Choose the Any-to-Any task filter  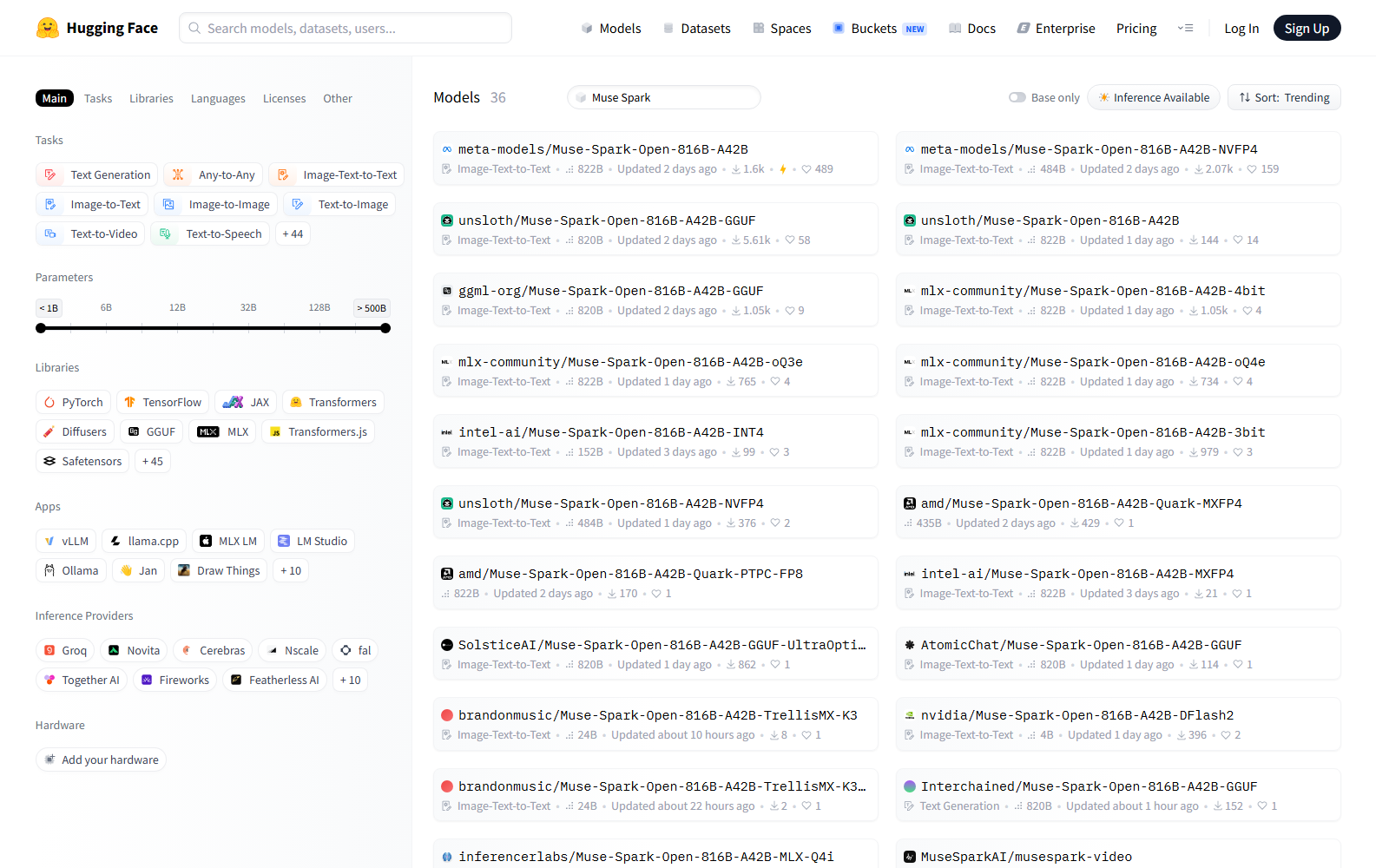213,174
